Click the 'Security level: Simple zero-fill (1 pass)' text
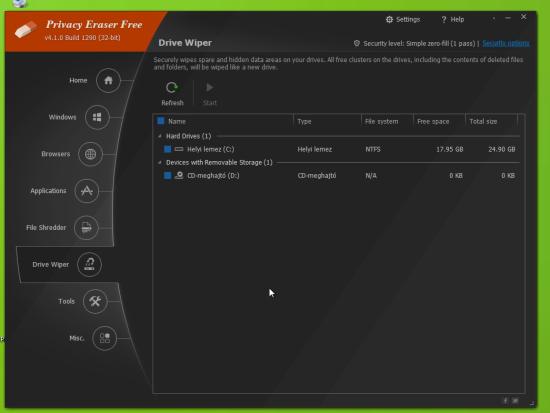Screen dimensions: 550x413 tap(419, 44)
